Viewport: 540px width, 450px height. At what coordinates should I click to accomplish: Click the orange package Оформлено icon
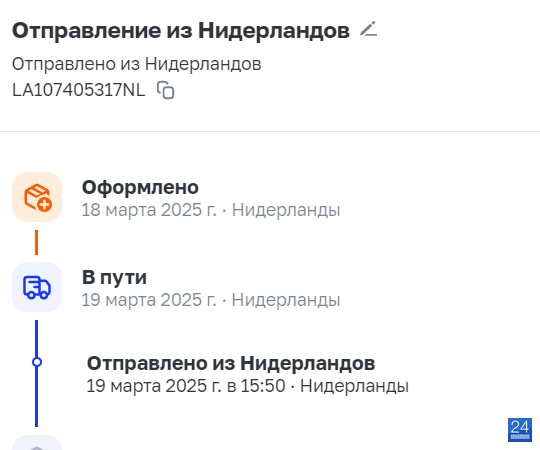click(37, 197)
